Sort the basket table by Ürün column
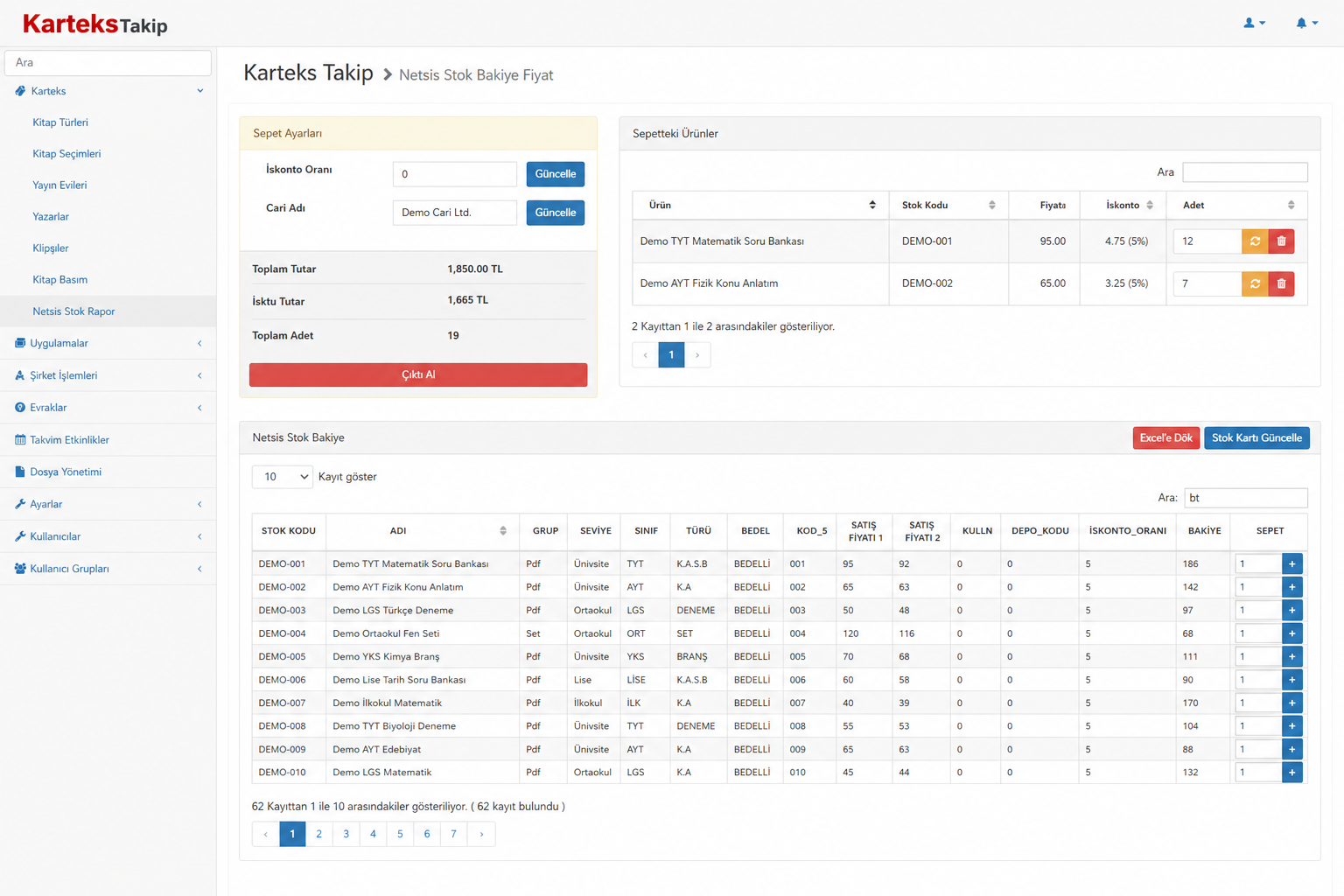The width and height of the screenshot is (1344, 896). coord(760,205)
